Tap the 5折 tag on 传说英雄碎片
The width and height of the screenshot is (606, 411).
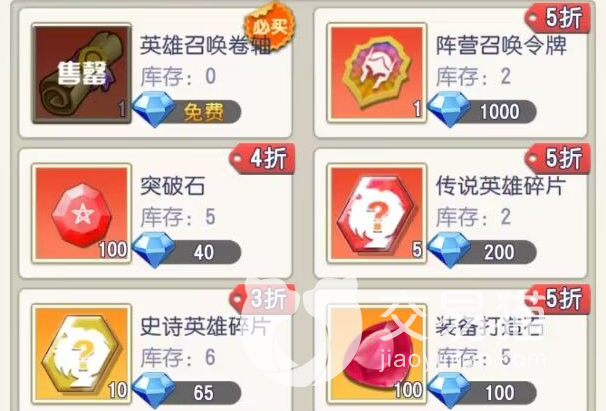click(558, 159)
